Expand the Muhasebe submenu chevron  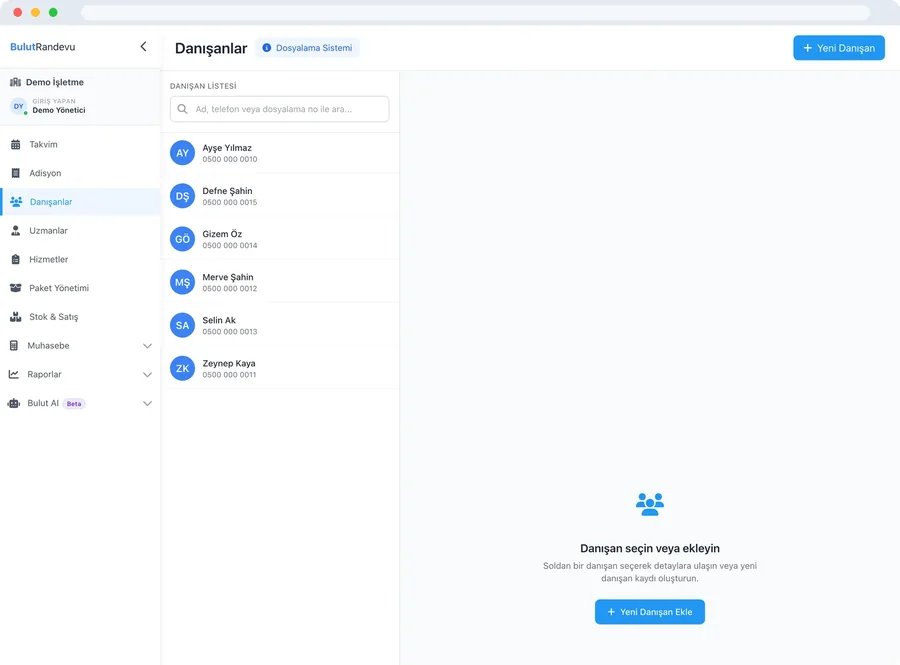click(x=148, y=346)
